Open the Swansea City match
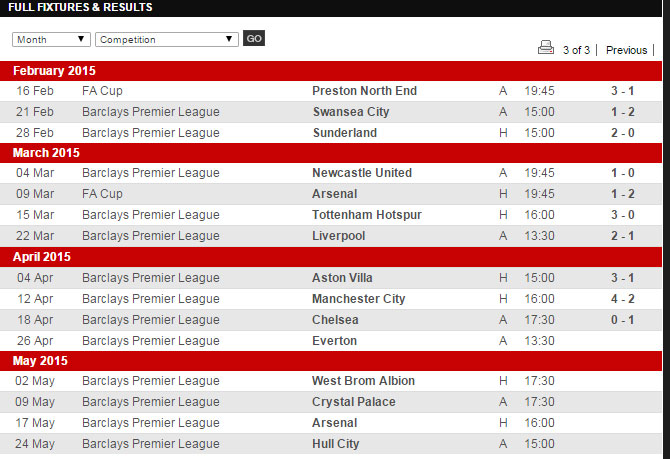670x459 pixels. point(350,112)
